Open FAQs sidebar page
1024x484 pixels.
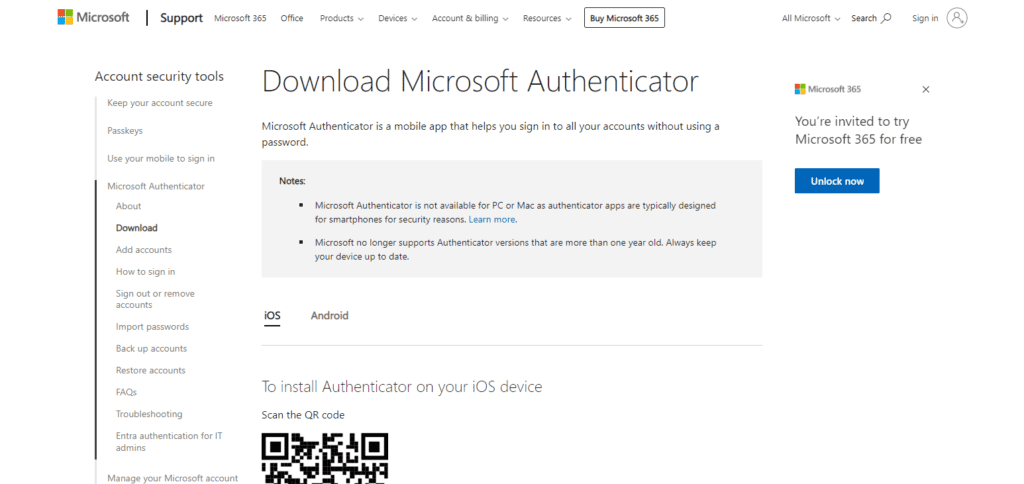(x=126, y=393)
